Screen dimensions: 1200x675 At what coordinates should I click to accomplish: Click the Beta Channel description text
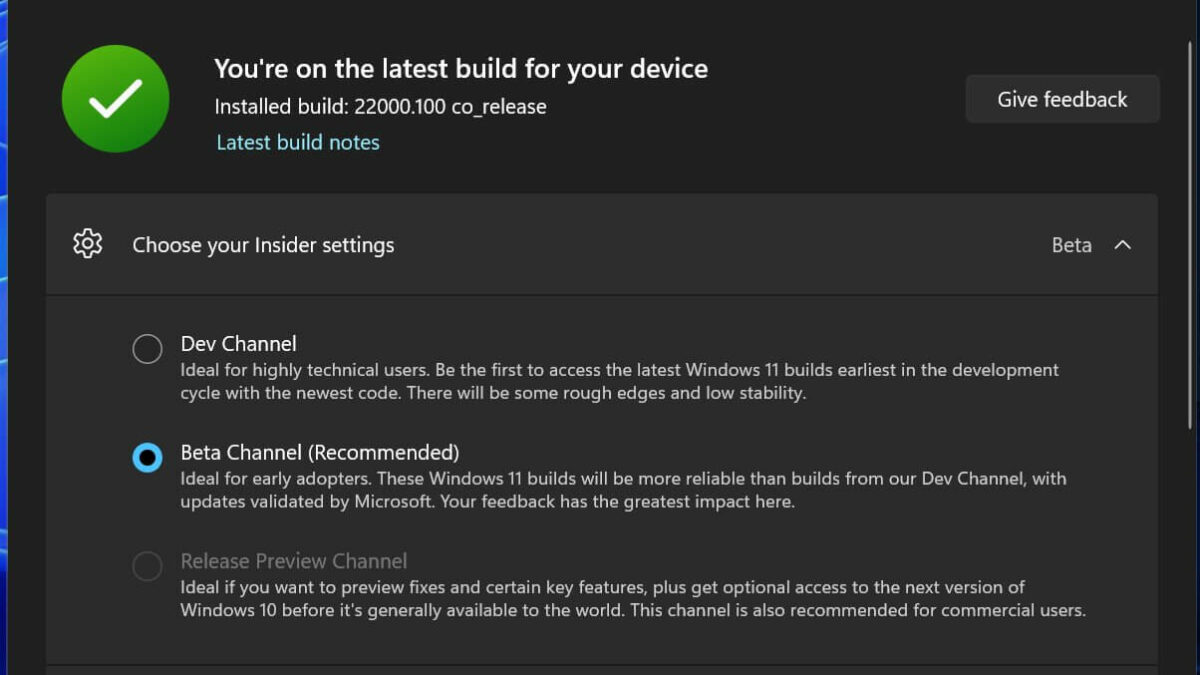click(622, 490)
